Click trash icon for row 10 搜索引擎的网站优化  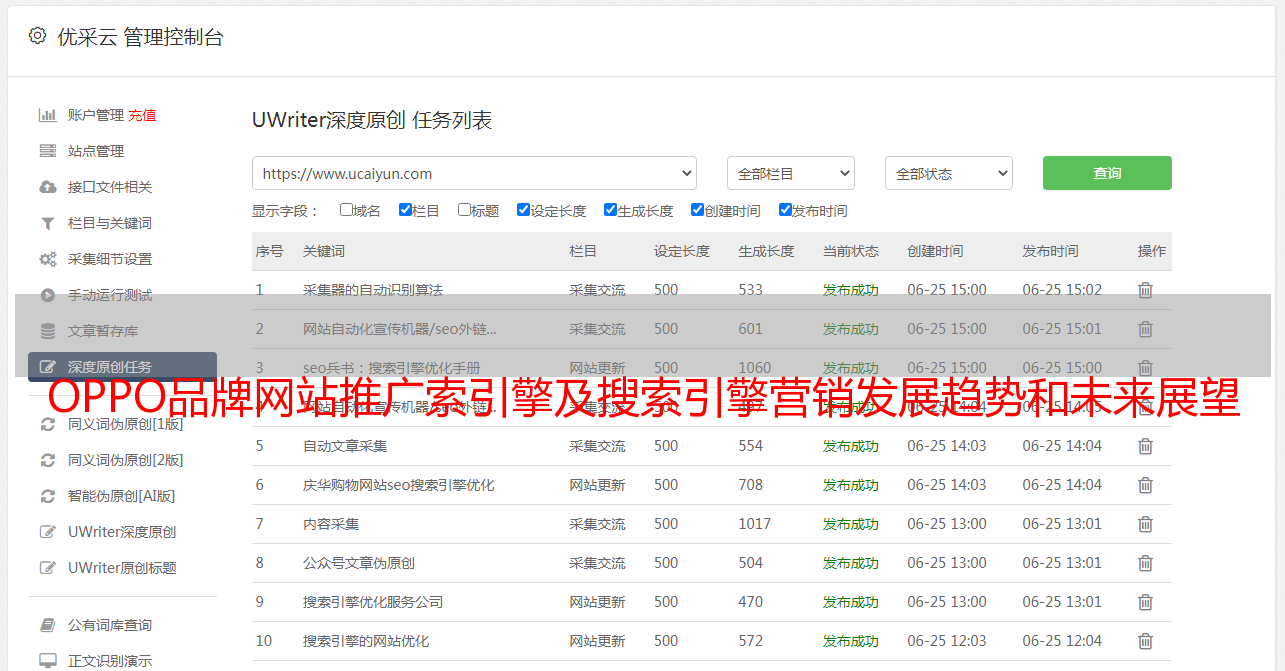click(x=1145, y=641)
